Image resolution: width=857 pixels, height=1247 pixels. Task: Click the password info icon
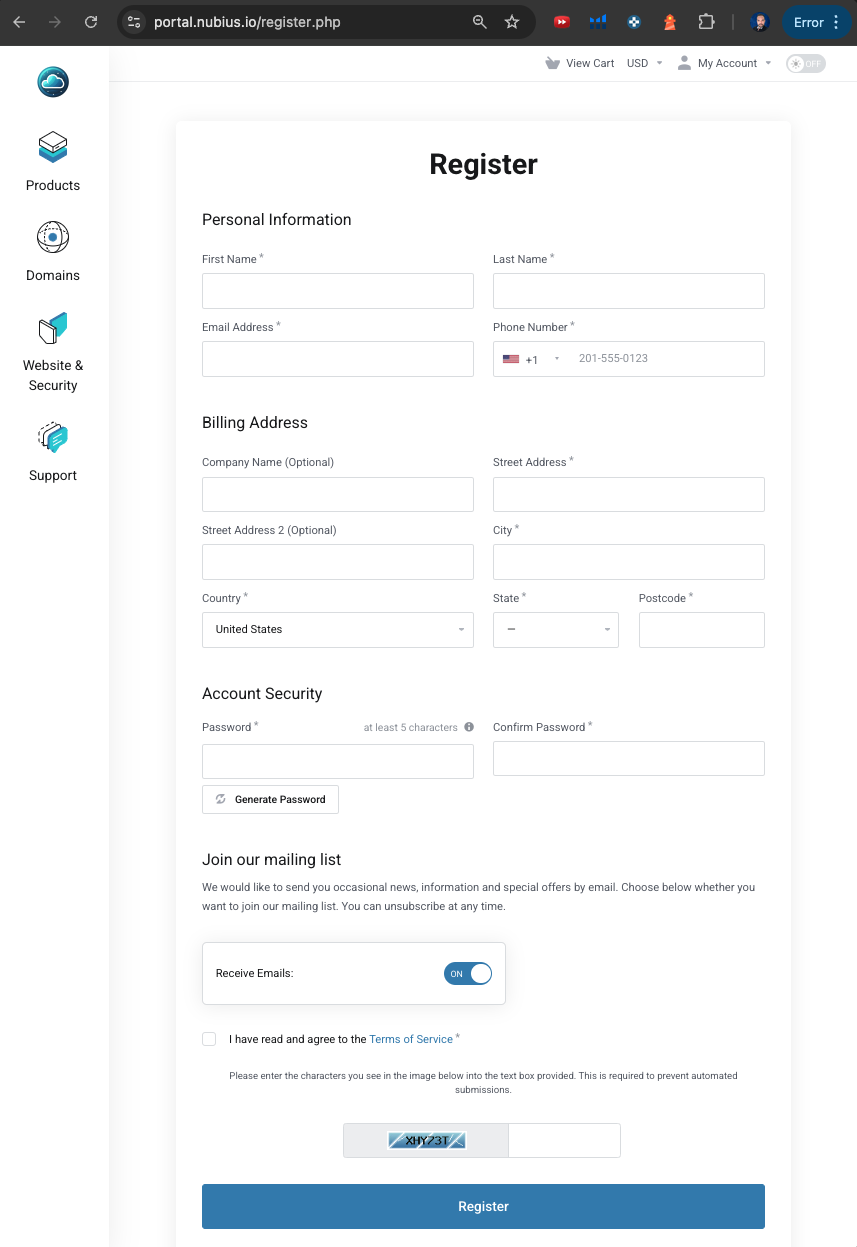pos(469,727)
